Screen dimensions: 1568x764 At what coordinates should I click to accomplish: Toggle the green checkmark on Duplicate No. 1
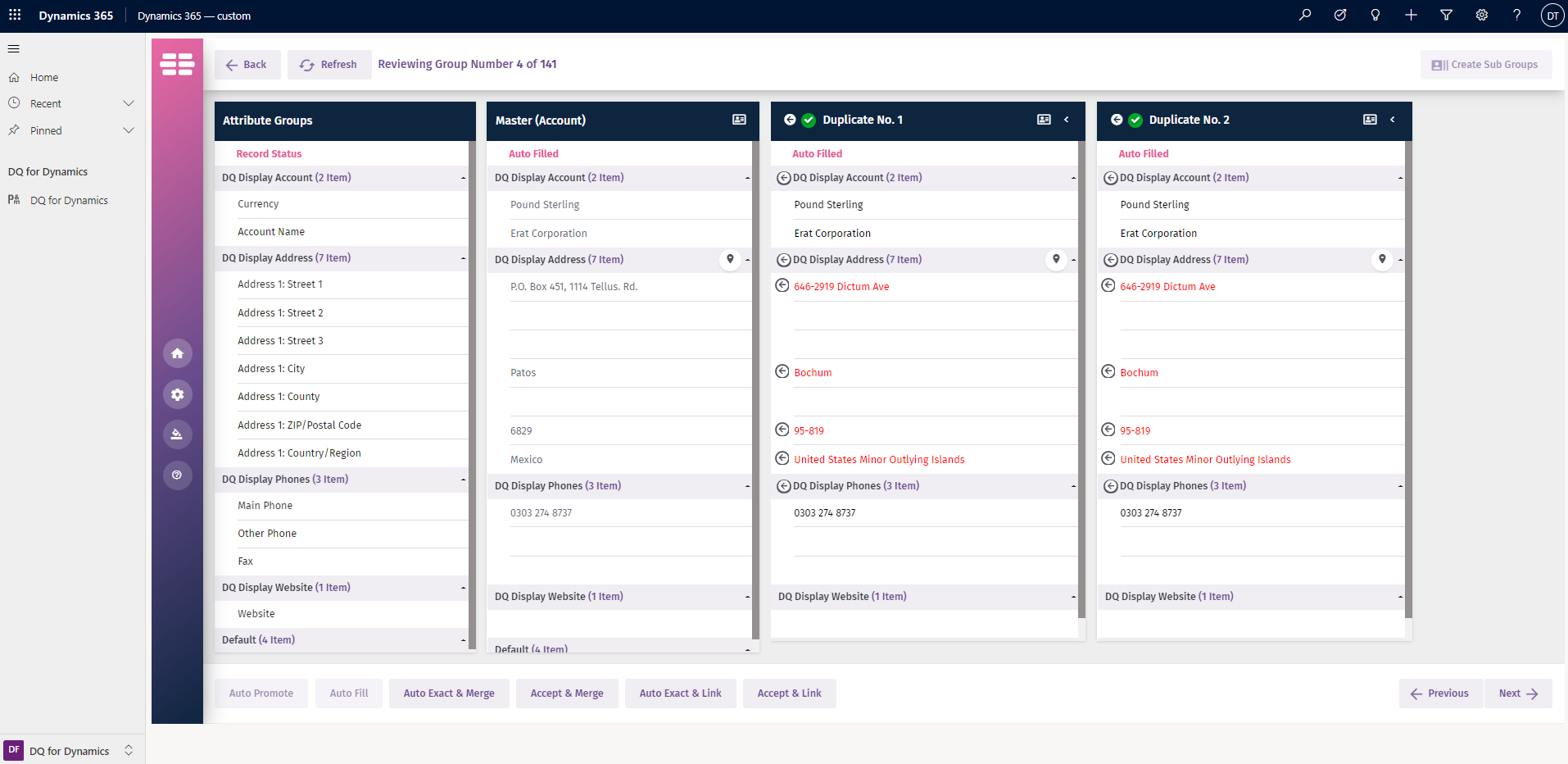tap(809, 121)
